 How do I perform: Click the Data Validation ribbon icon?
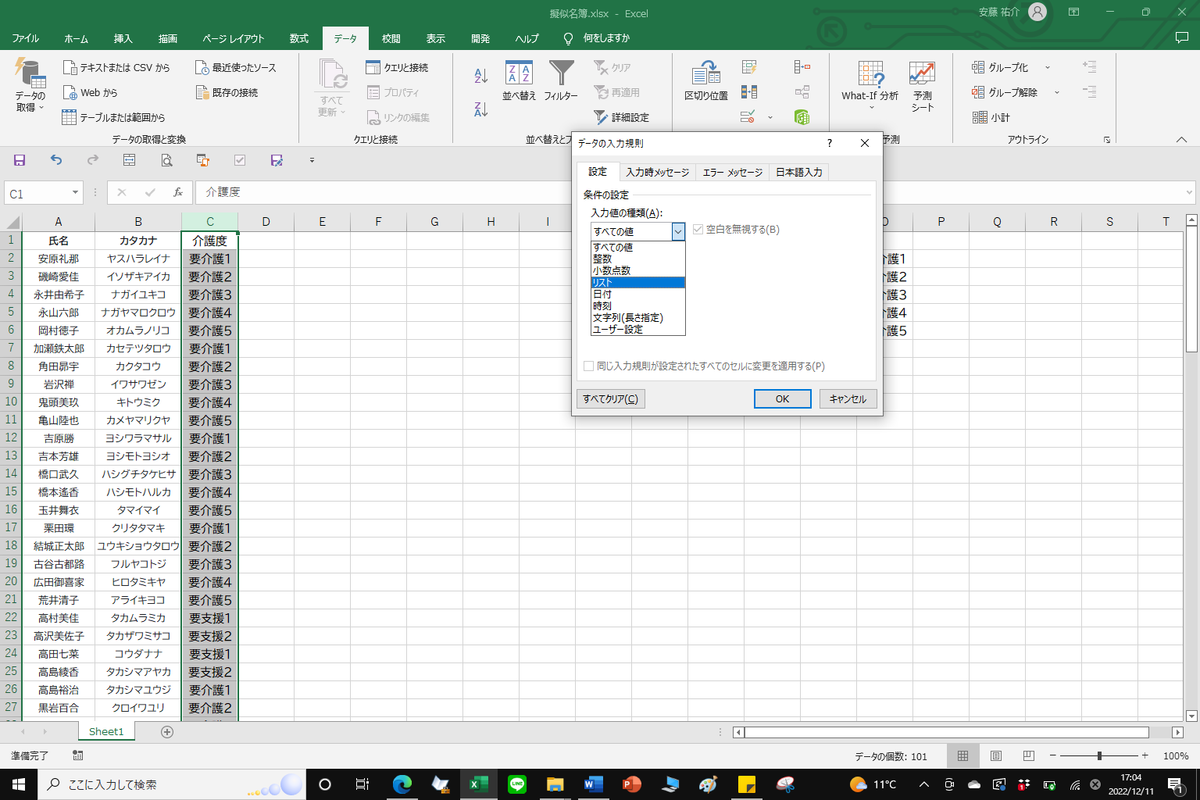pos(747,117)
